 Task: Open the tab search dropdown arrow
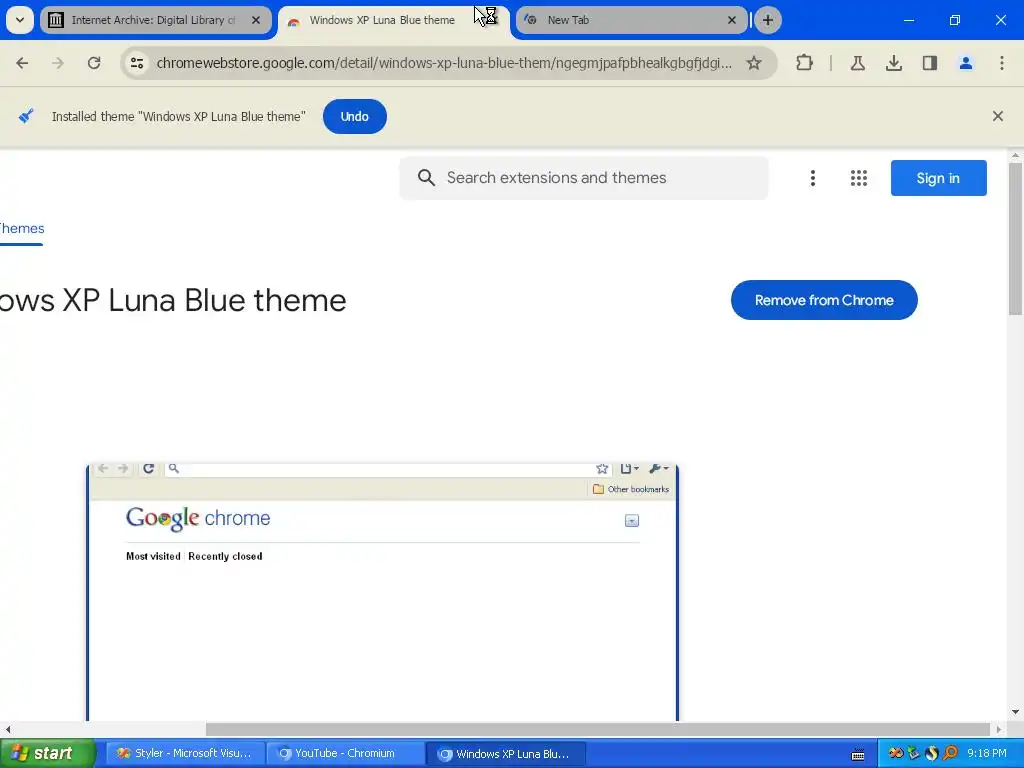(20, 20)
